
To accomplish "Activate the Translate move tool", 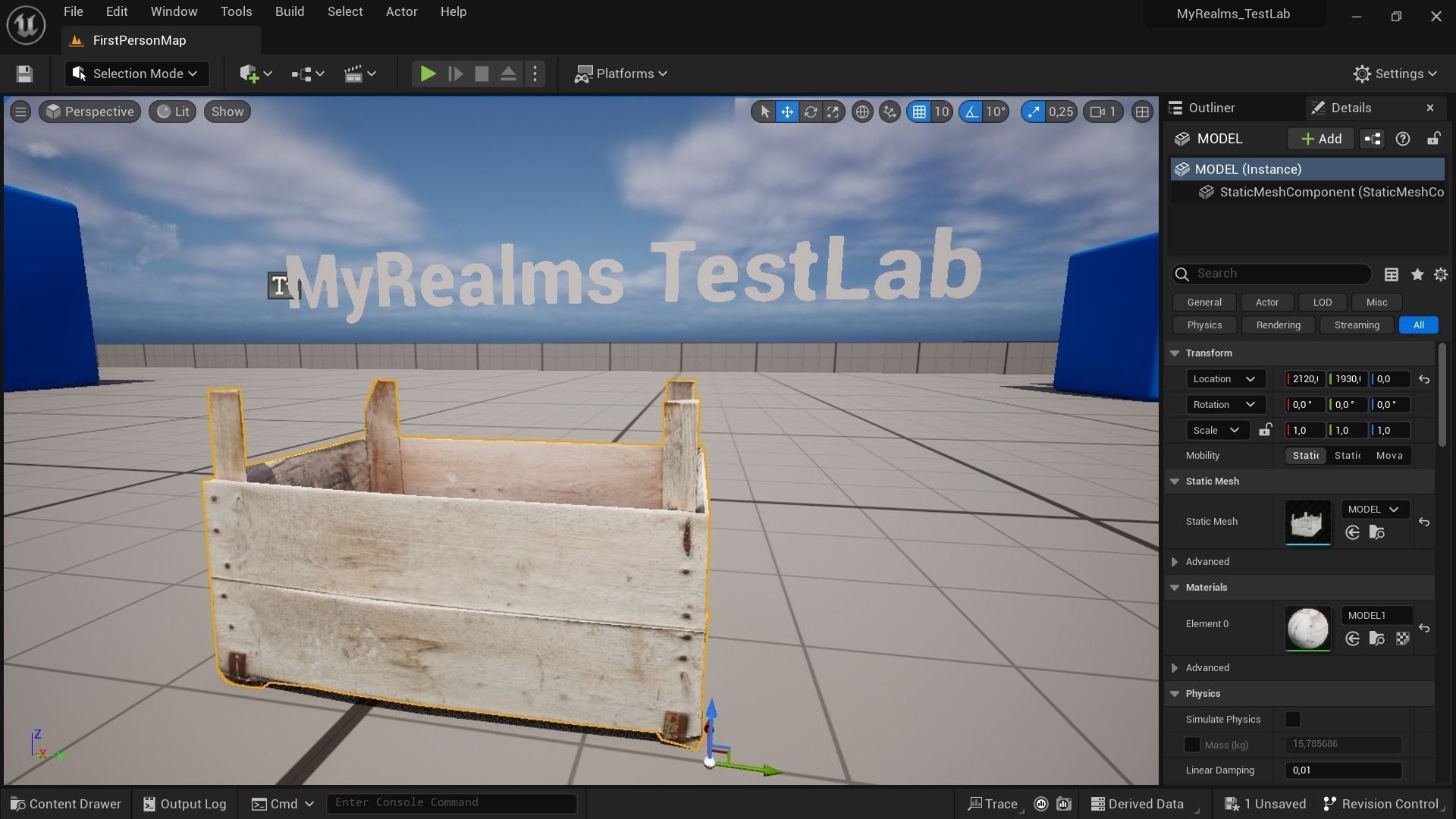I will [787, 112].
